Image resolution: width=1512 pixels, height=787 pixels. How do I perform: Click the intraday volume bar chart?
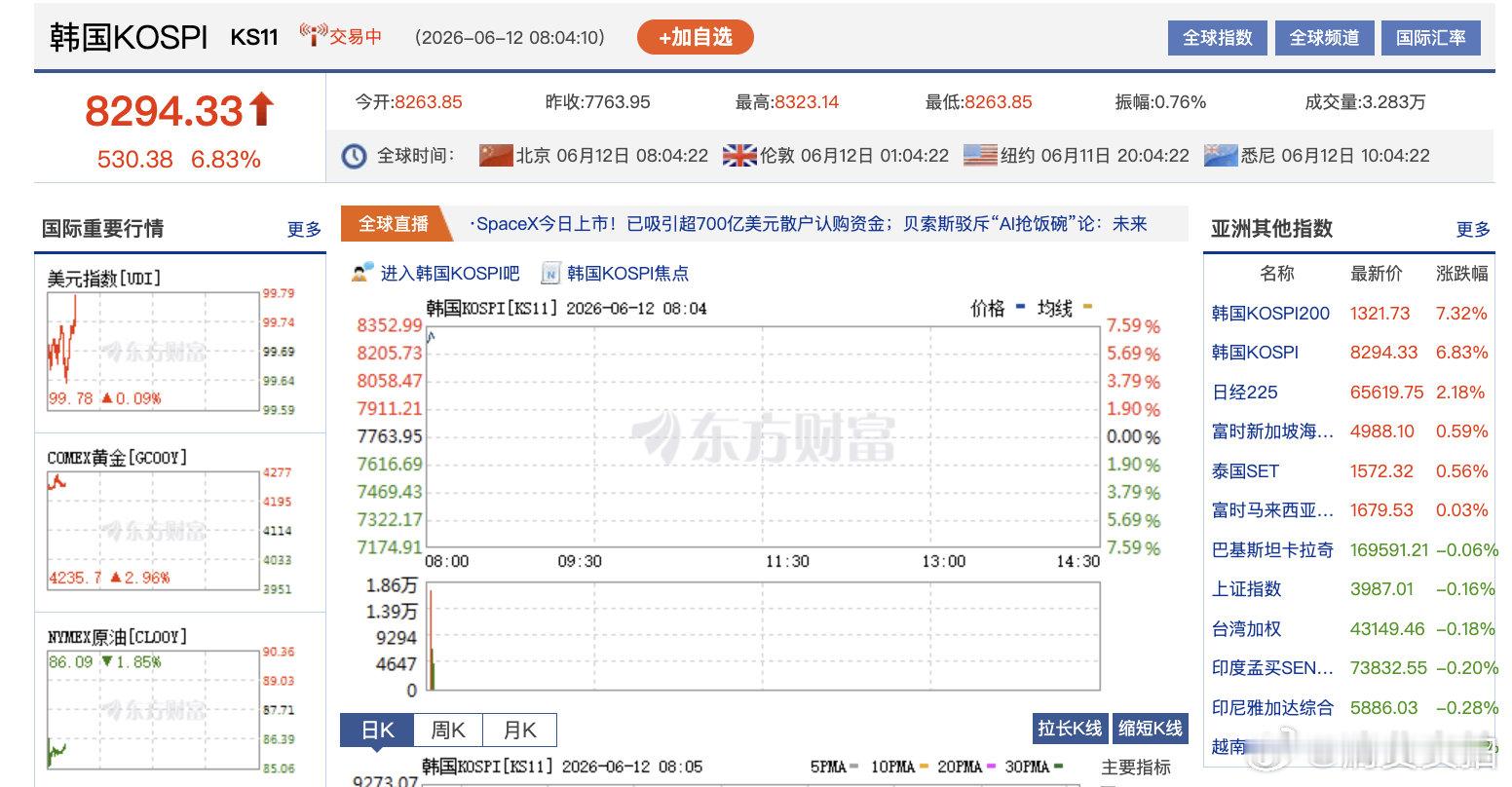tap(763, 636)
